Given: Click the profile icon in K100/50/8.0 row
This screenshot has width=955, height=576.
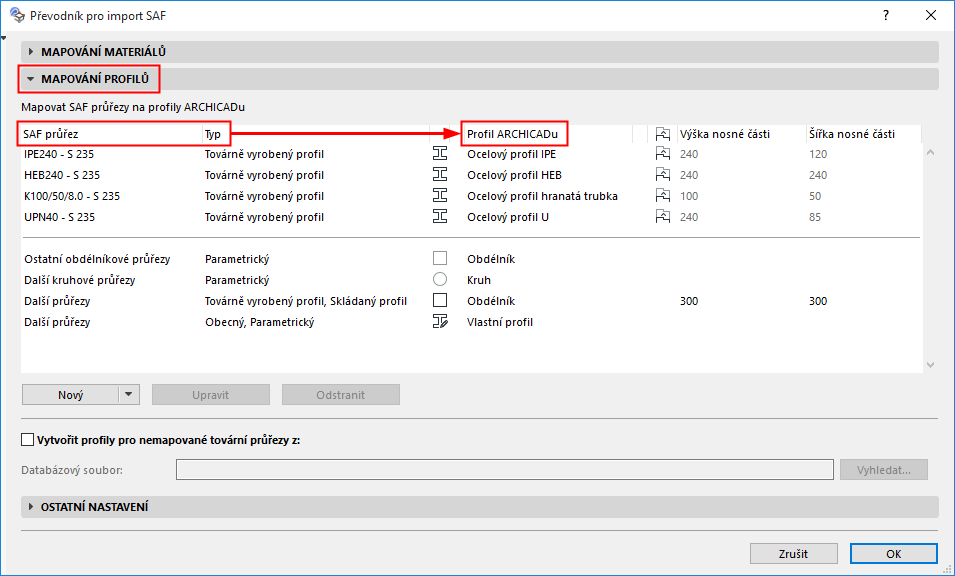Looking at the screenshot, I should click(x=440, y=195).
